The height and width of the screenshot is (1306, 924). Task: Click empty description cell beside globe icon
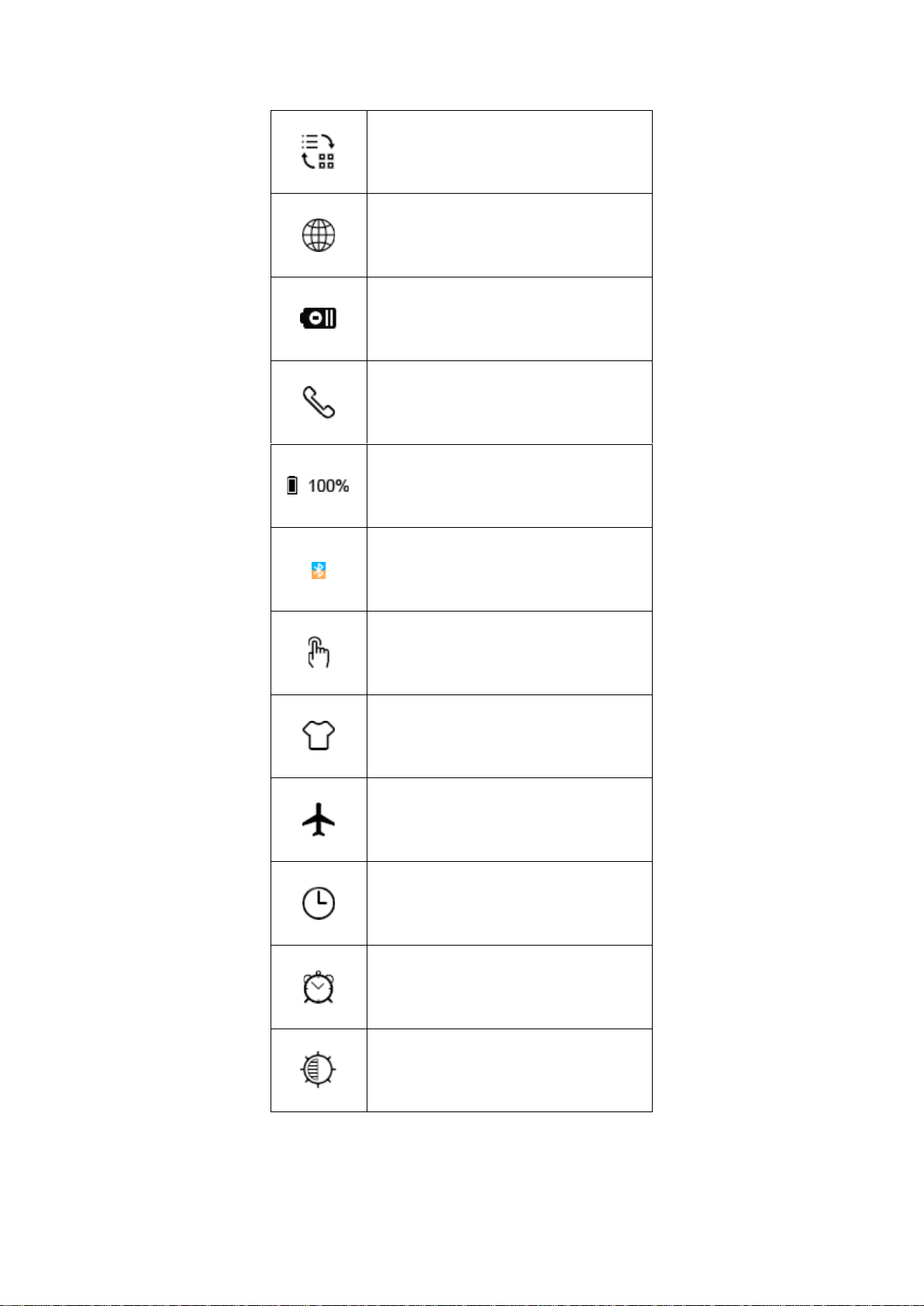(x=509, y=236)
